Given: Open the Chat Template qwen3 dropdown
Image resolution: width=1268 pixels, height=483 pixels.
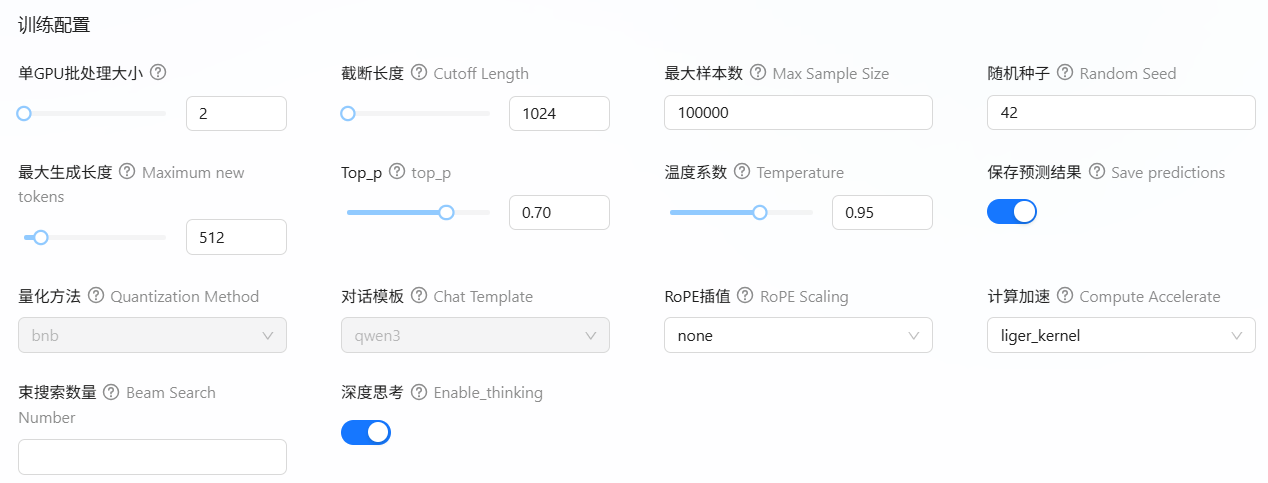Looking at the screenshot, I should click(475, 336).
